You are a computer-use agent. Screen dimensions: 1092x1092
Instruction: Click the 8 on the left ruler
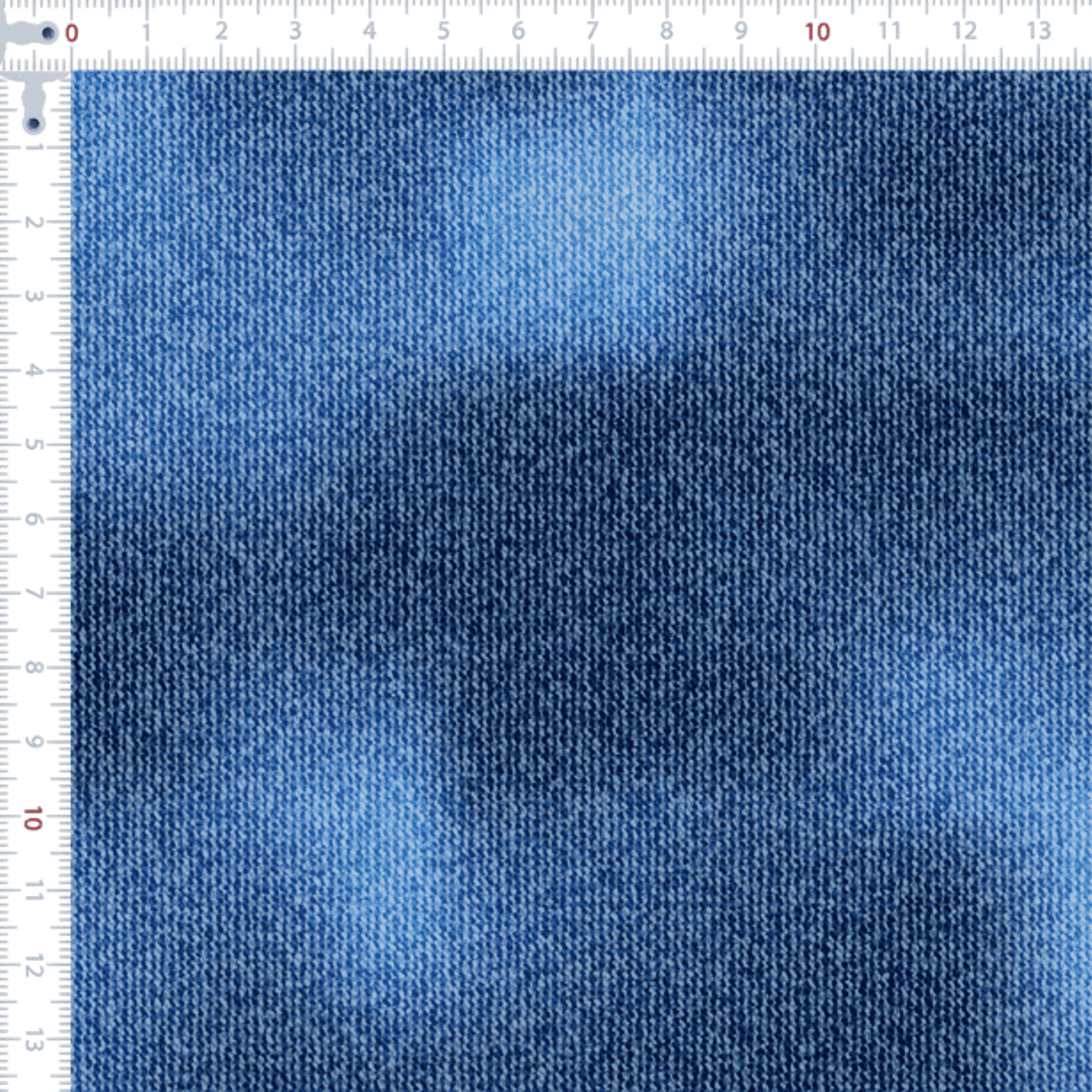[34, 667]
